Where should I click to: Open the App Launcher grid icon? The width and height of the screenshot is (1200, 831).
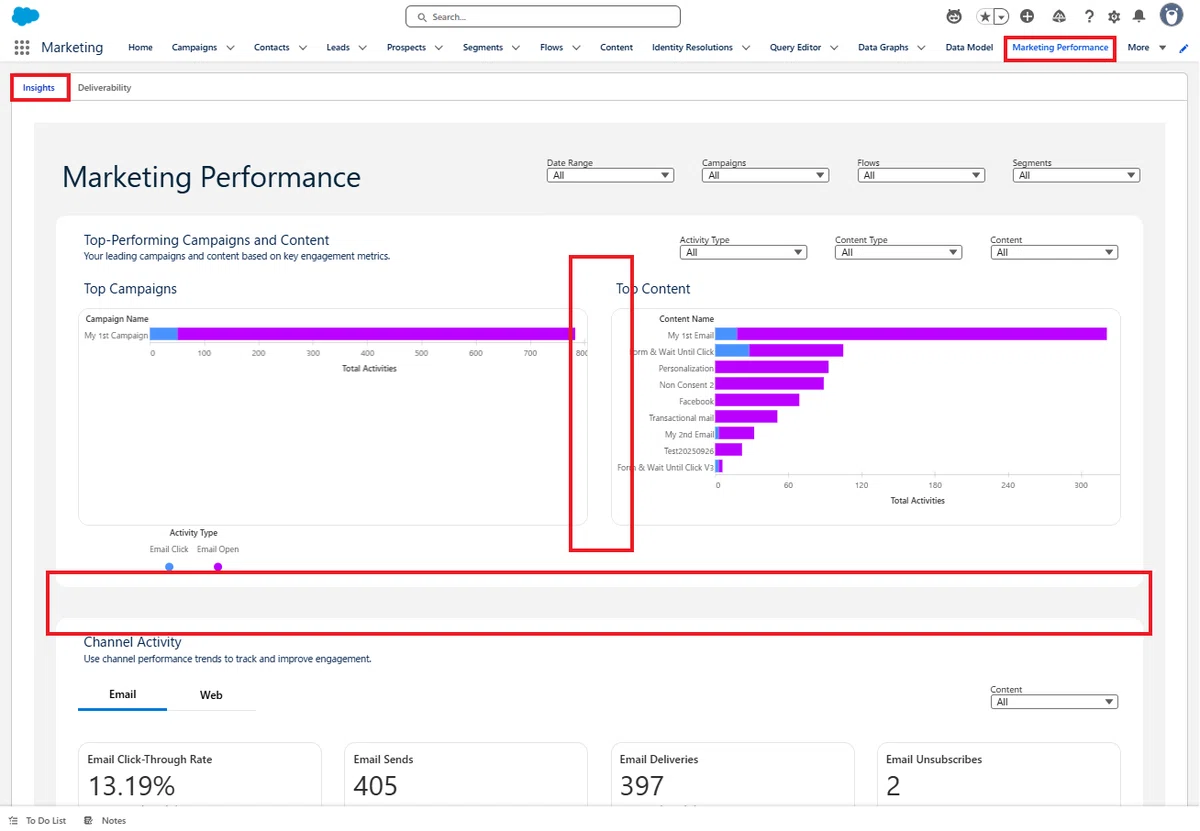(x=22, y=47)
